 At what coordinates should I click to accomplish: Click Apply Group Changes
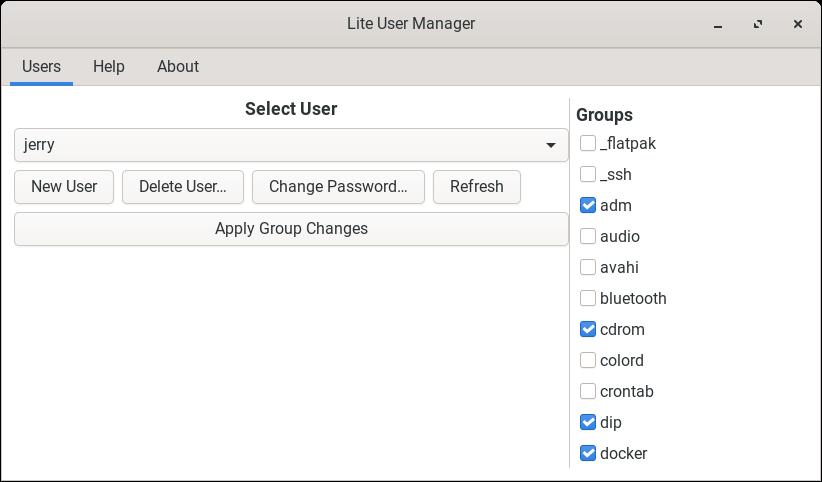[x=291, y=229]
